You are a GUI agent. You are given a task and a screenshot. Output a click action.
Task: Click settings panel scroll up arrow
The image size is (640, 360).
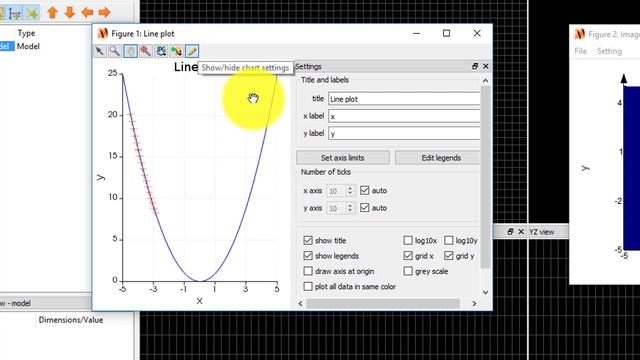pos(485,81)
